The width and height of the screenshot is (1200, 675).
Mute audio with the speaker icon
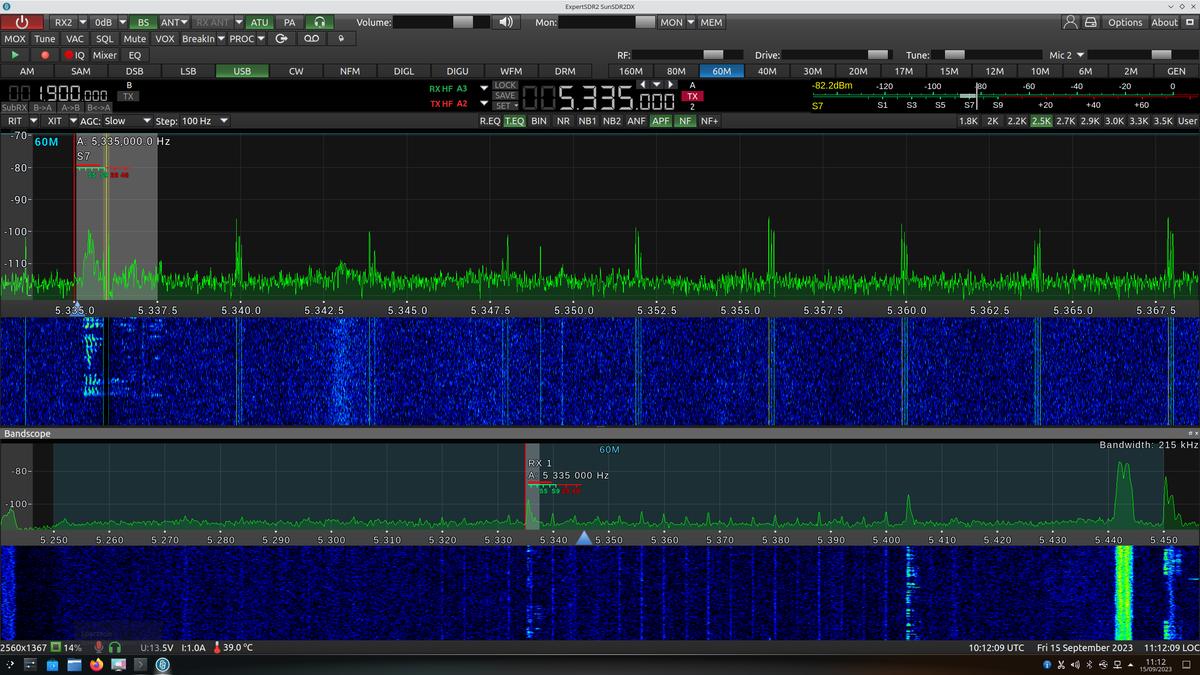coord(506,22)
